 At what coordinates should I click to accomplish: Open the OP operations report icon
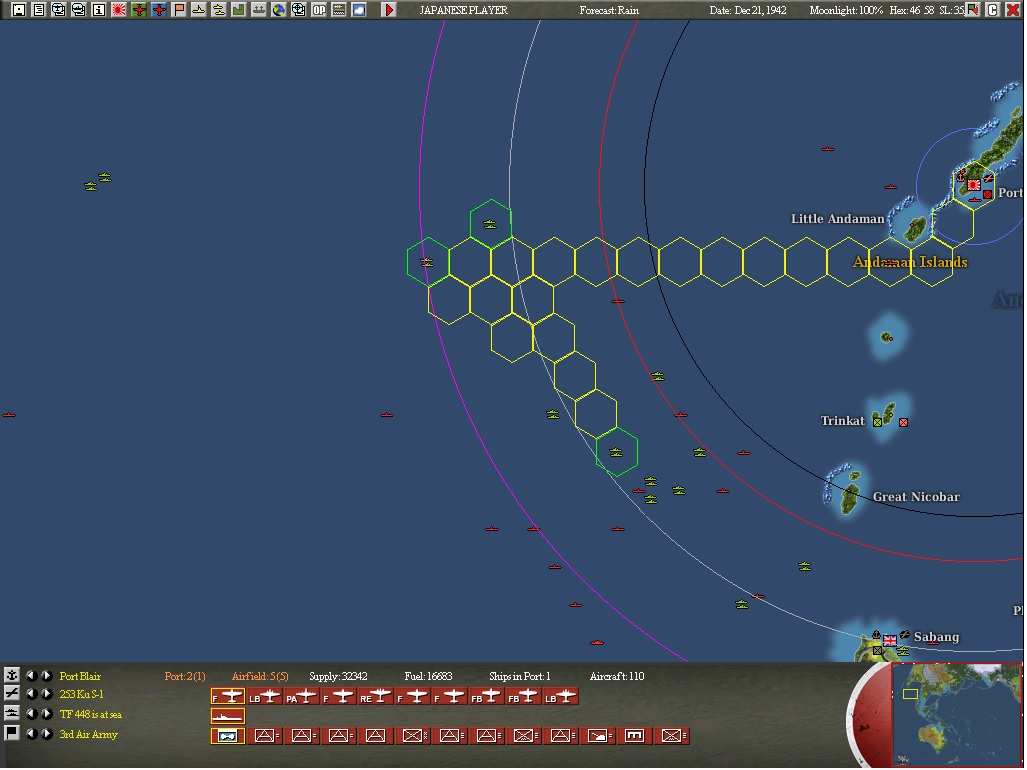coord(319,10)
